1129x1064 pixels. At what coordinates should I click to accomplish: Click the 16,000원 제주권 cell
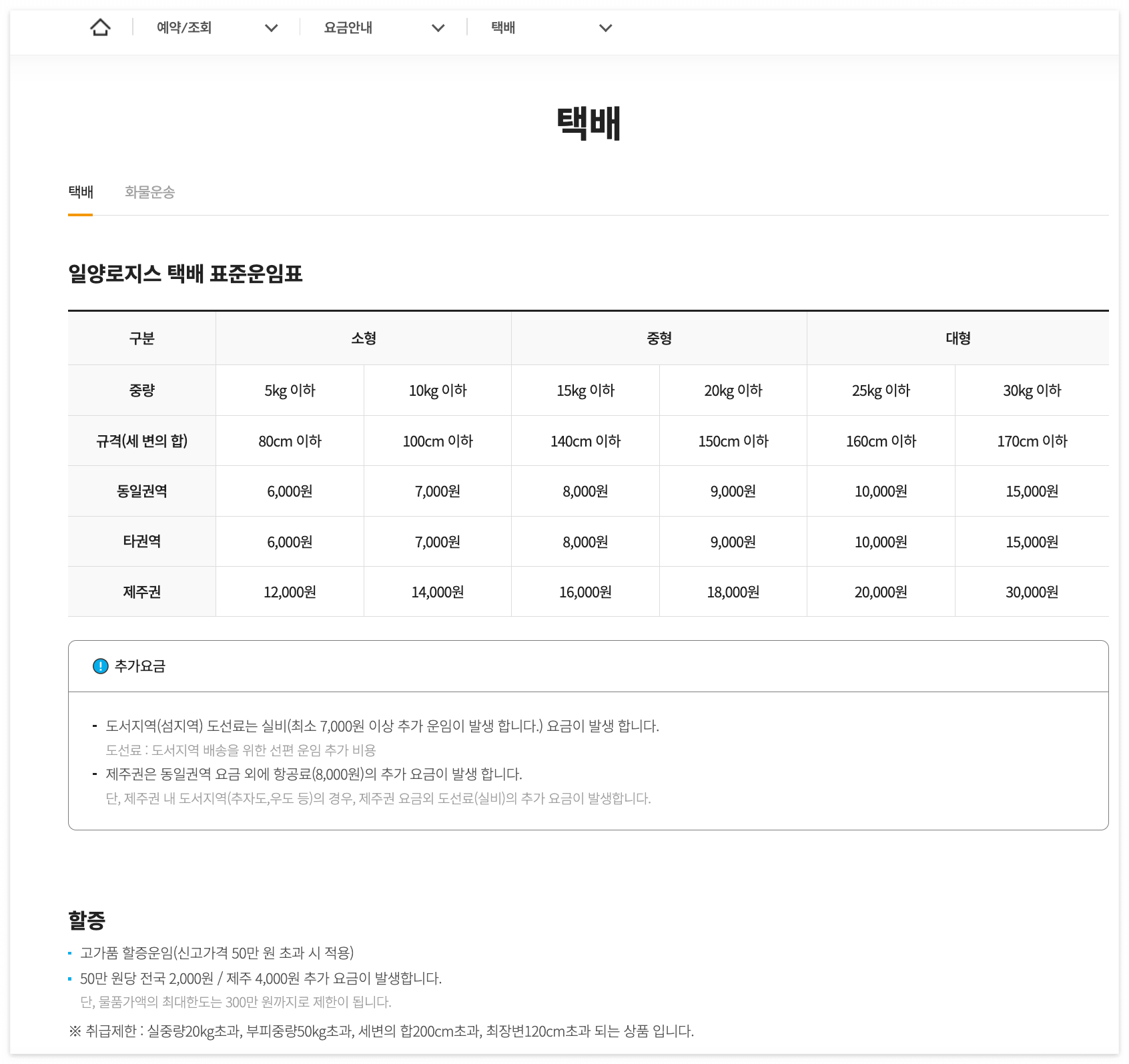586,592
